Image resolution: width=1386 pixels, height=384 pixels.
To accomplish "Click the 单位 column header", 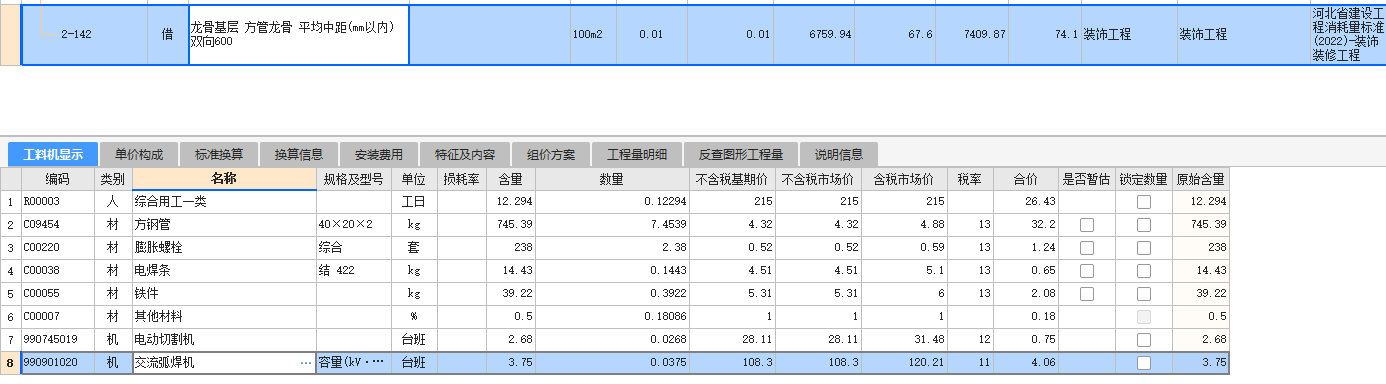I will click(x=413, y=179).
